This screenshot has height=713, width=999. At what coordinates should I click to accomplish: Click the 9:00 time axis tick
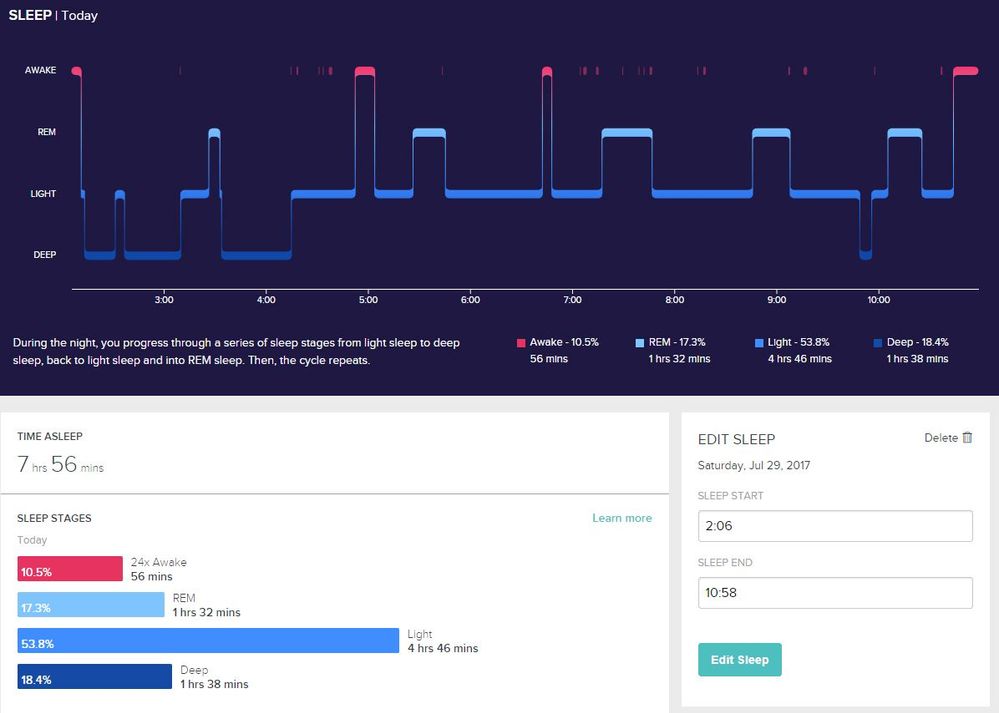click(x=777, y=299)
